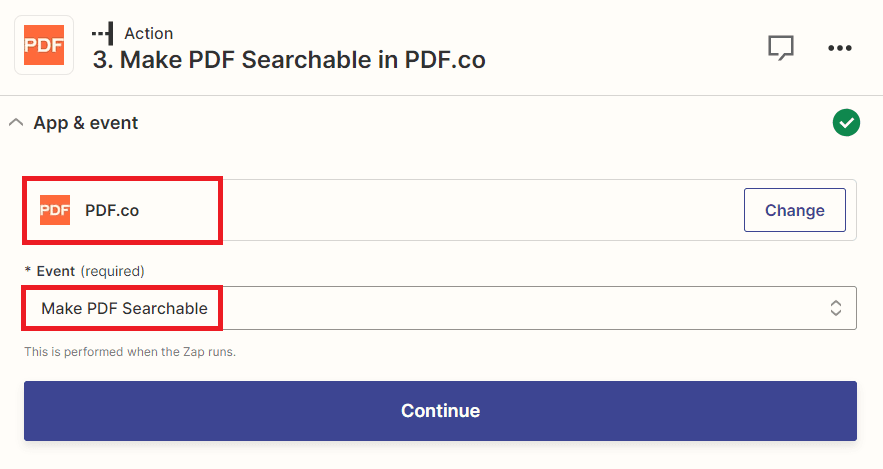Click empty area of the app selection field

pos(479,210)
